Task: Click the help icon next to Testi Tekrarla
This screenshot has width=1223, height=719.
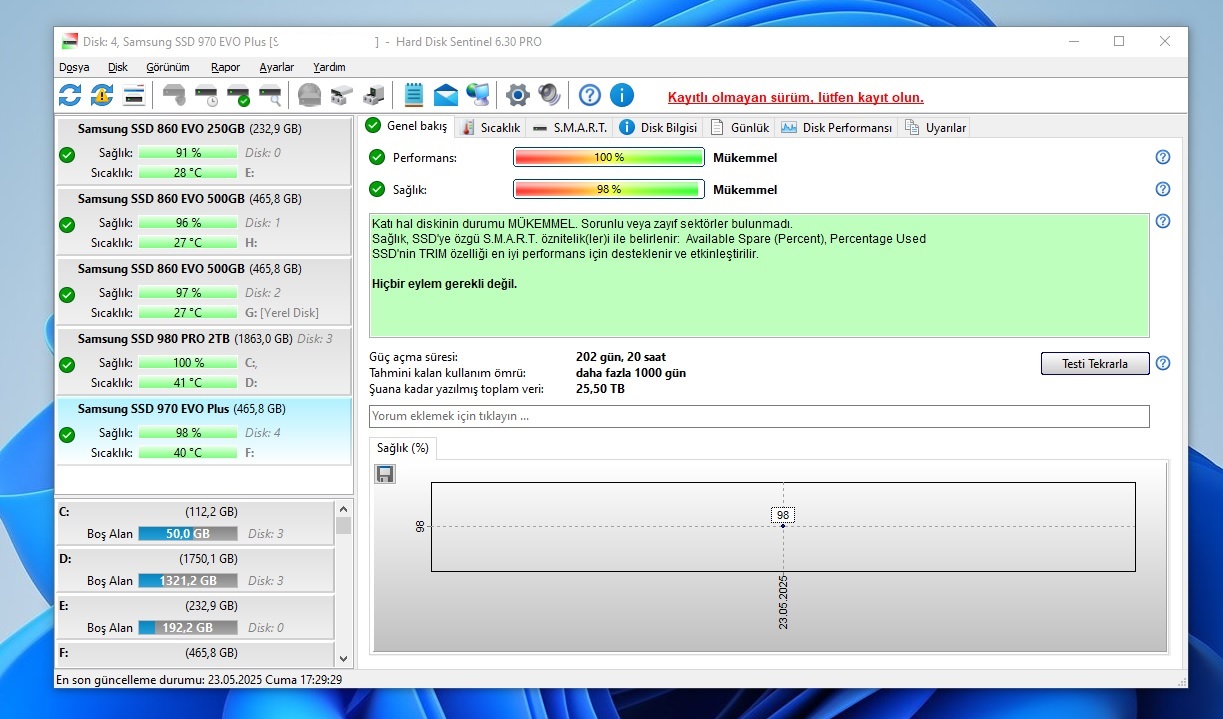Action: [x=1162, y=363]
